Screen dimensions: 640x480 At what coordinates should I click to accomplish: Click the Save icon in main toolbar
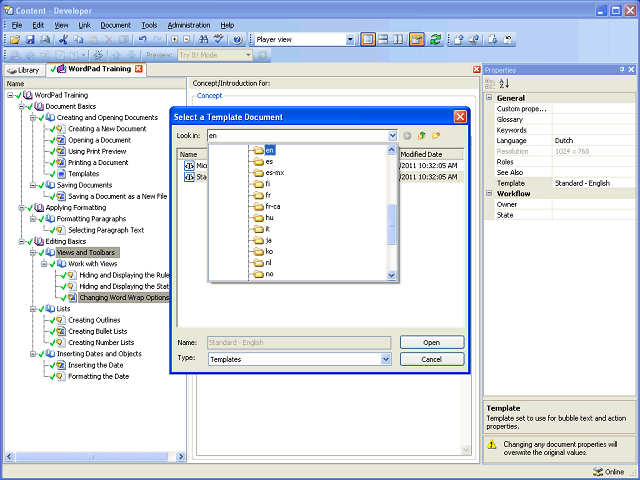[x=31, y=40]
